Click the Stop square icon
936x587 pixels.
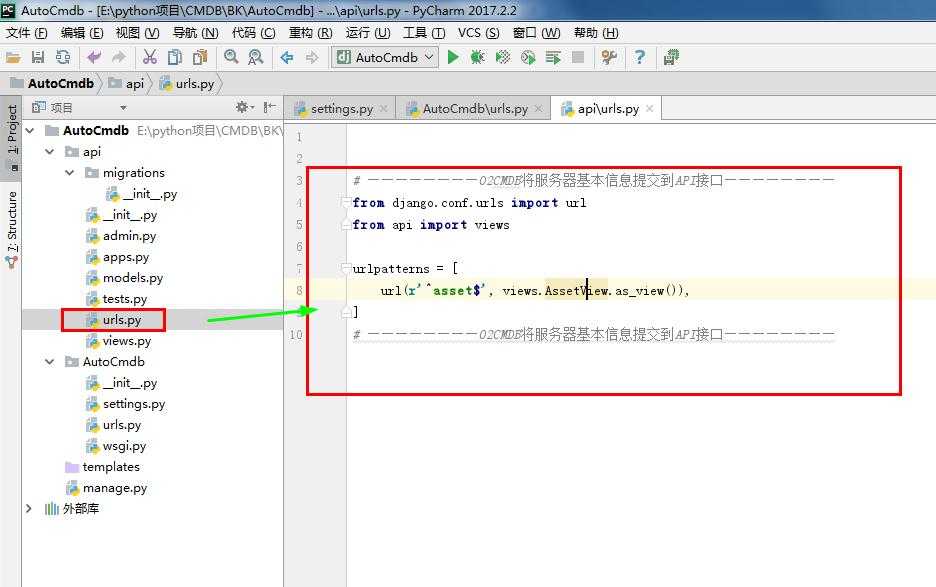click(578, 57)
